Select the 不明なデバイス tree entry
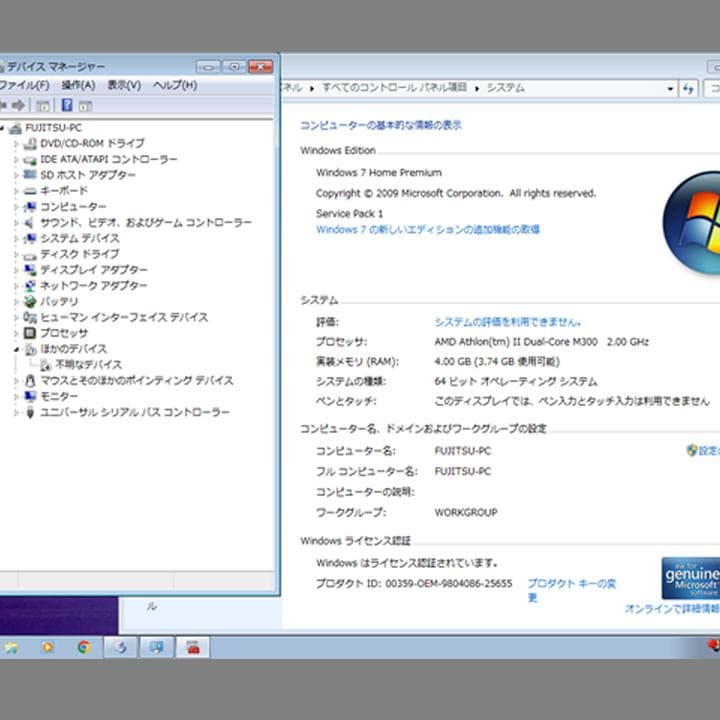Screen dimensions: 720x720 pyautogui.click(x=88, y=365)
